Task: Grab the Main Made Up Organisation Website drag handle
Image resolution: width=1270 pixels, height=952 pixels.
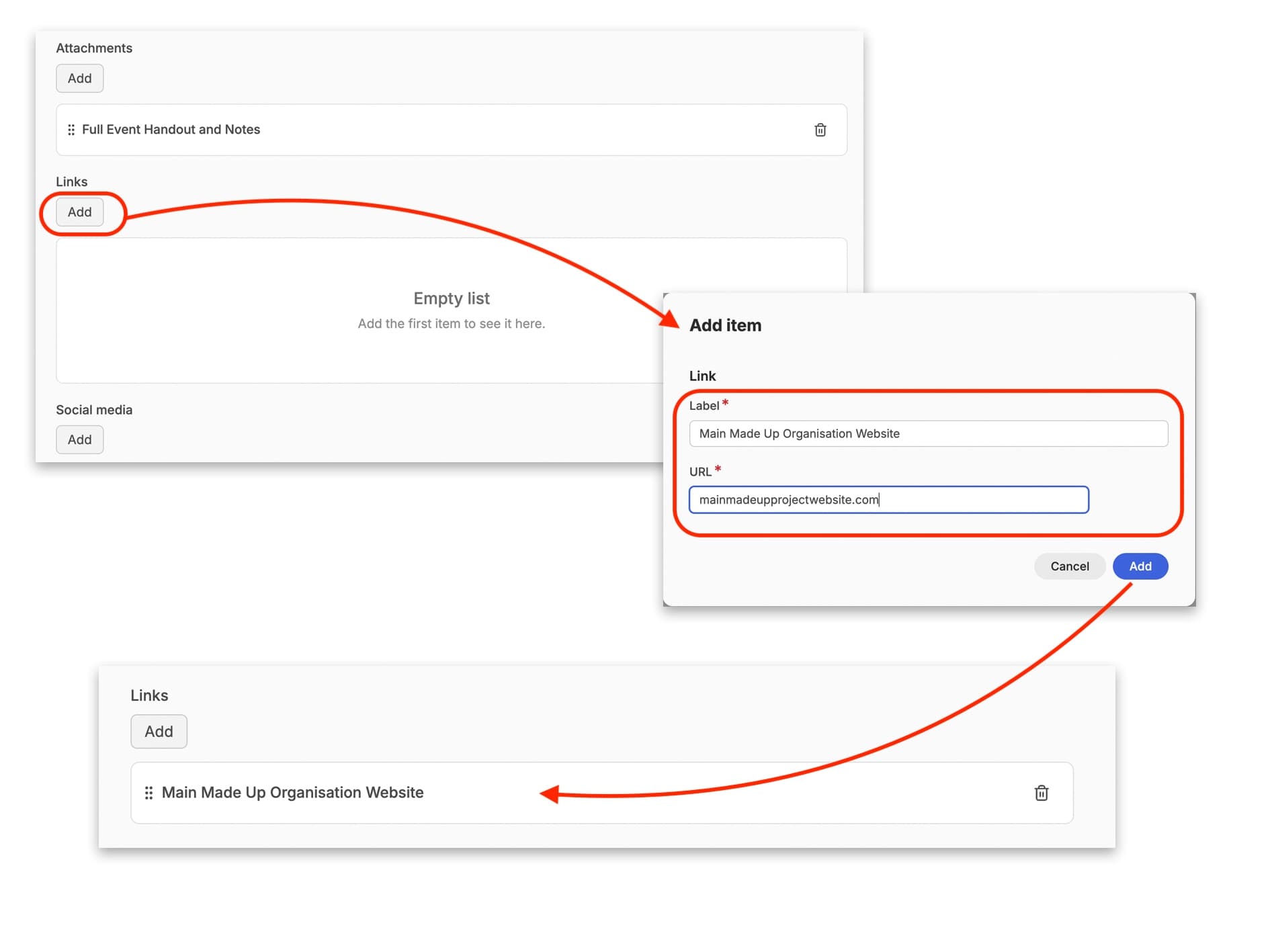Action: (x=149, y=793)
